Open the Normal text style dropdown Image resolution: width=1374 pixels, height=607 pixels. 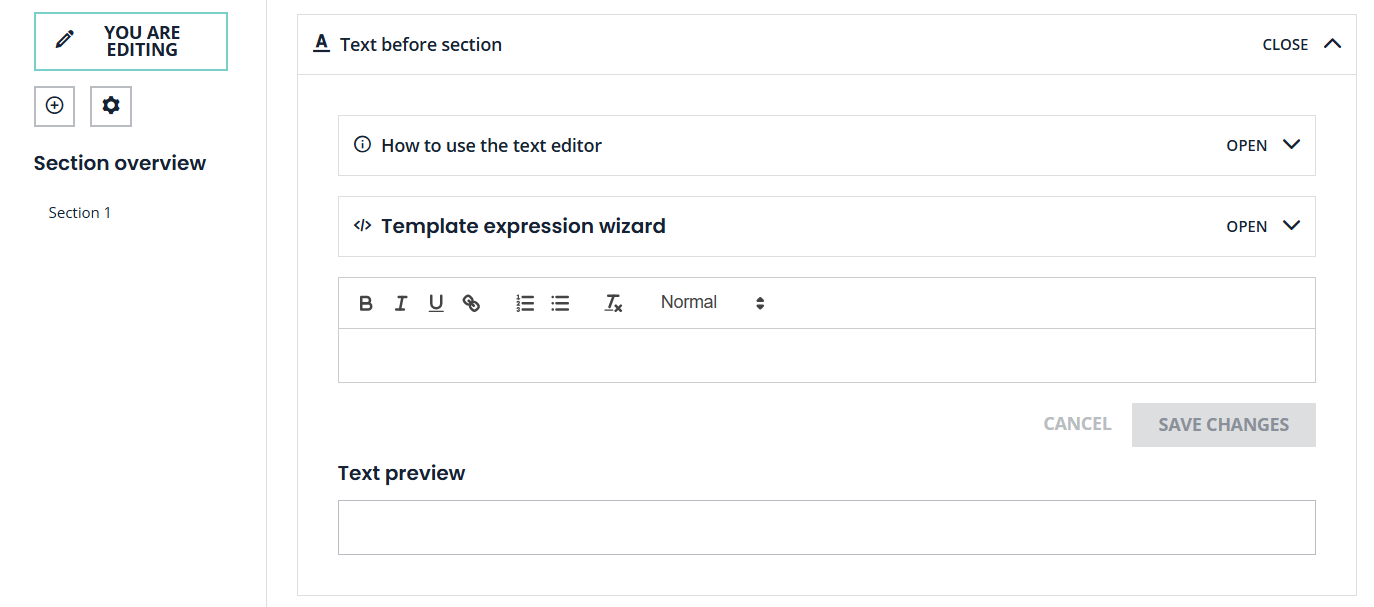coord(712,303)
